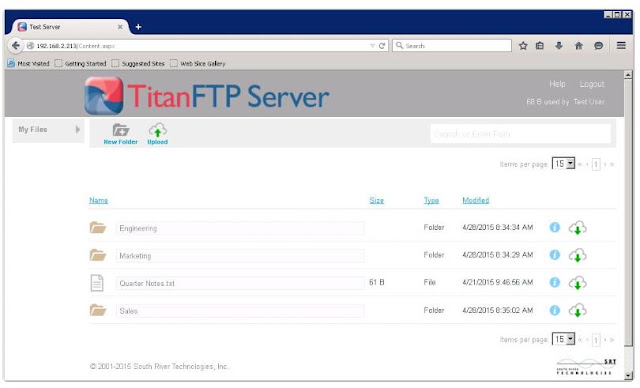Download the Marketing folder

point(578,255)
